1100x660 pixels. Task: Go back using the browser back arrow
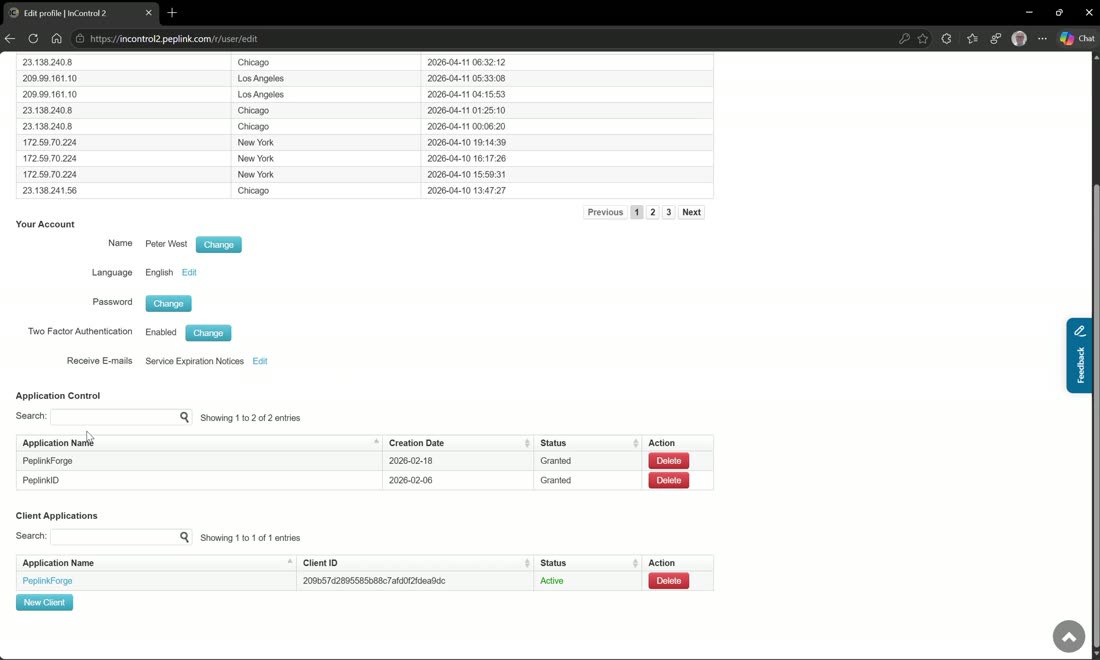(x=10, y=39)
